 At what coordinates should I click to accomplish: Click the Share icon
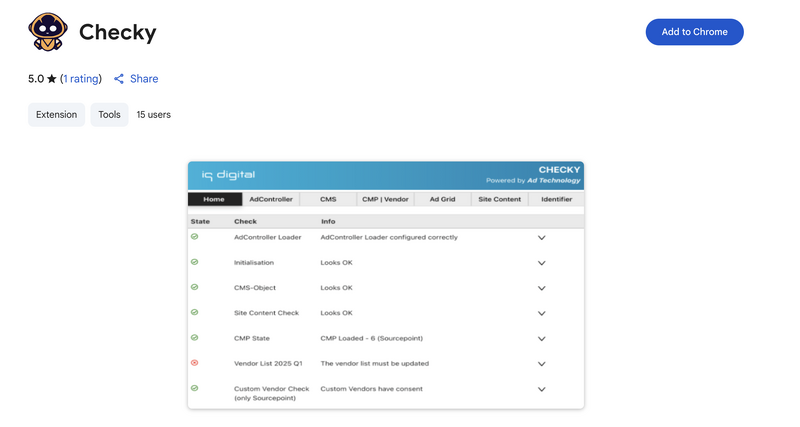click(x=119, y=79)
